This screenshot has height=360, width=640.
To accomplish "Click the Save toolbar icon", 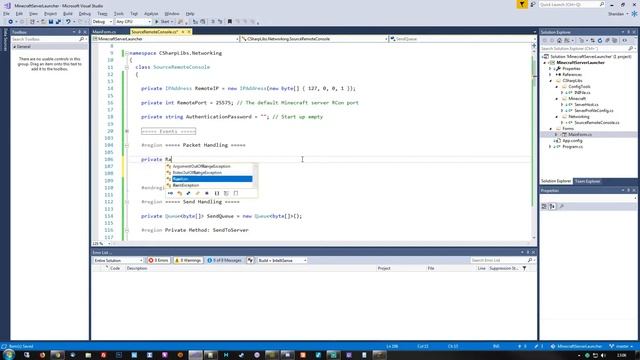I will coord(51,22).
